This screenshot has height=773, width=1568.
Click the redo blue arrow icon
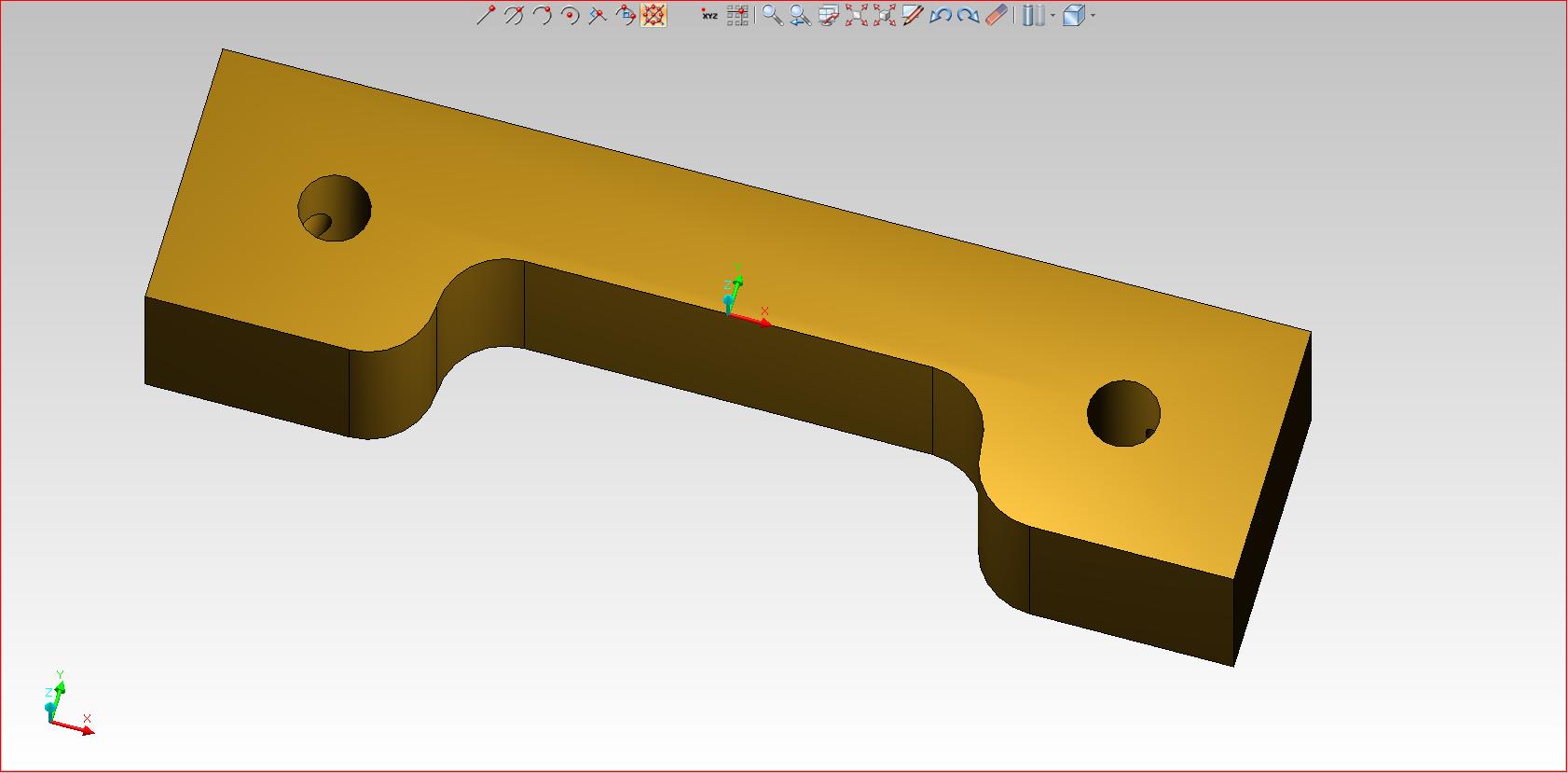tap(968, 15)
